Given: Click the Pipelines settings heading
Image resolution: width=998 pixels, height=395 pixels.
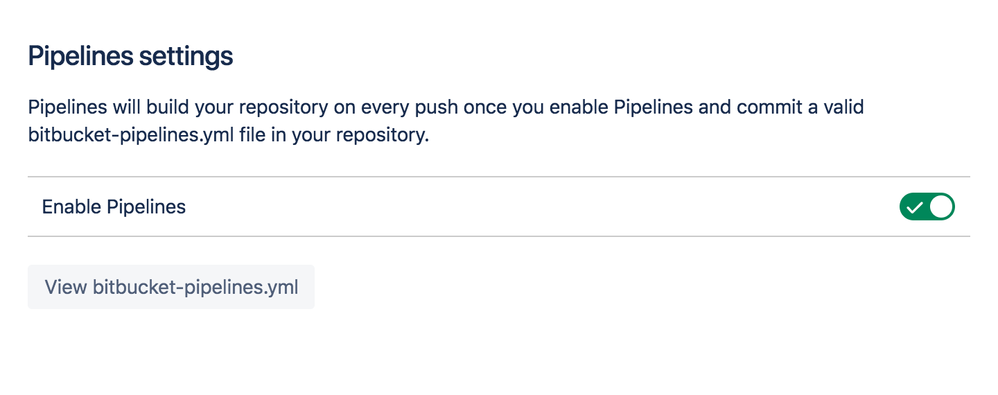Looking at the screenshot, I should 130,57.
